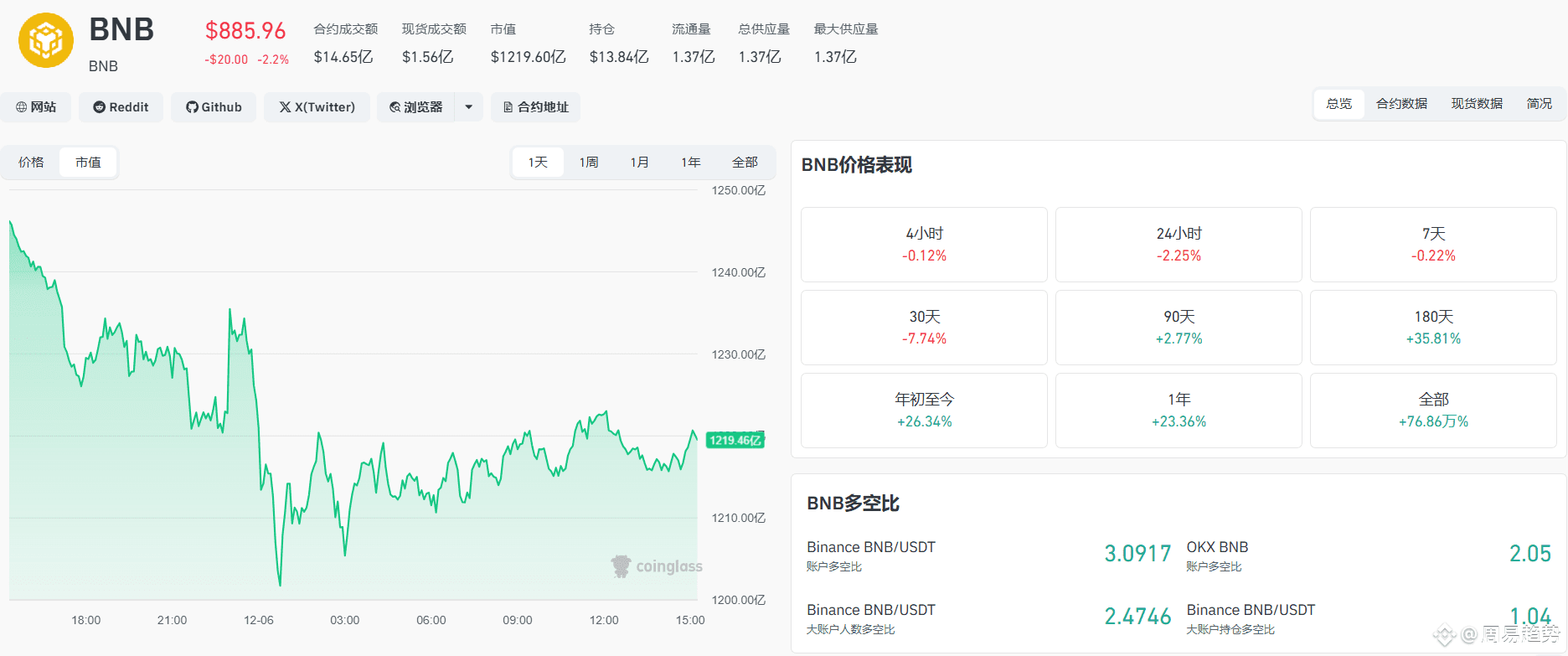Click the coinglass watermark logo
Viewport: 1568px width, 656px height.
click(x=657, y=566)
